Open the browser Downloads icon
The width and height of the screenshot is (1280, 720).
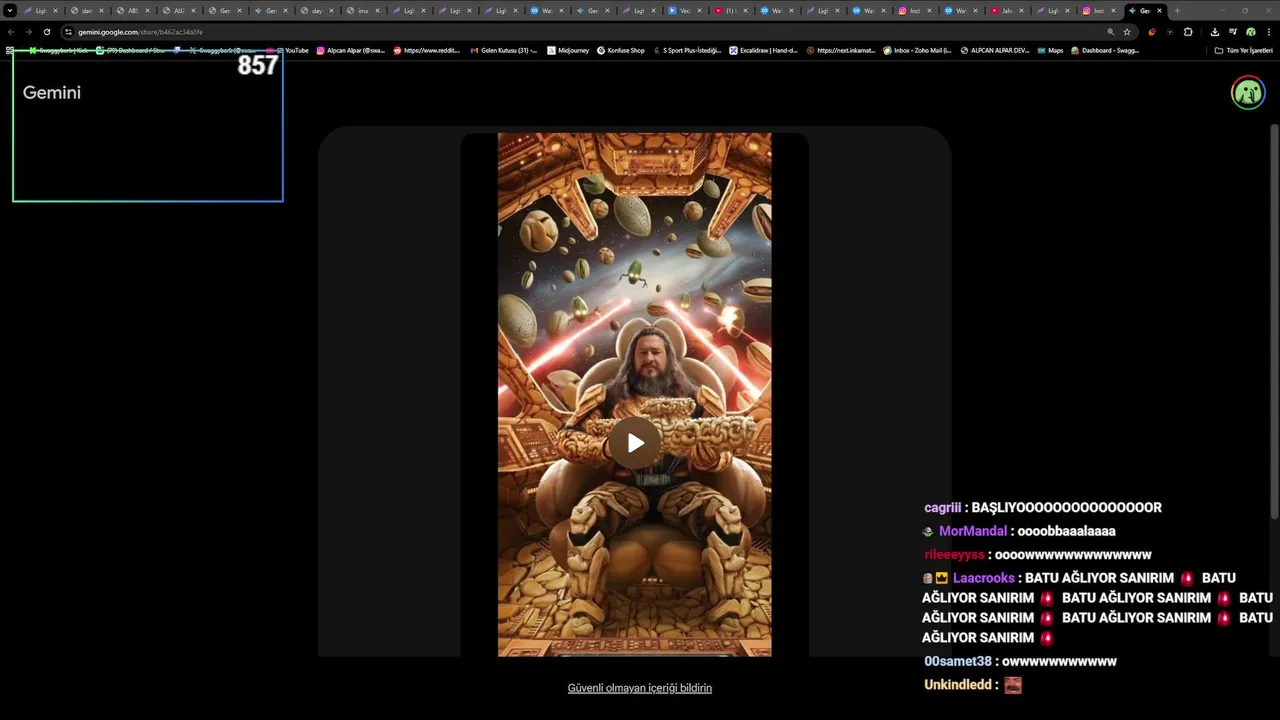pyautogui.click(x=1214, y=32)
